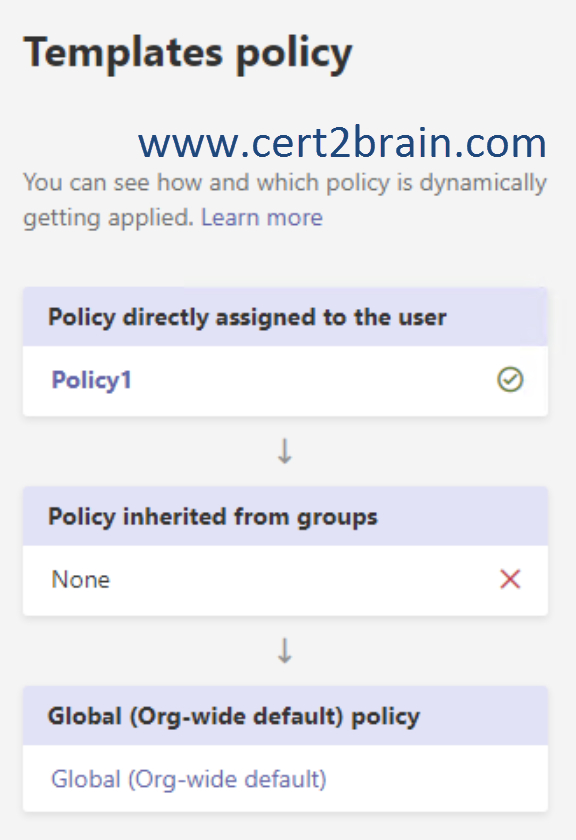The width and height of the screenshot is (576, 840).
Task: Select the 'Policy directly assigned to the user' header
Action: (285, 317)
